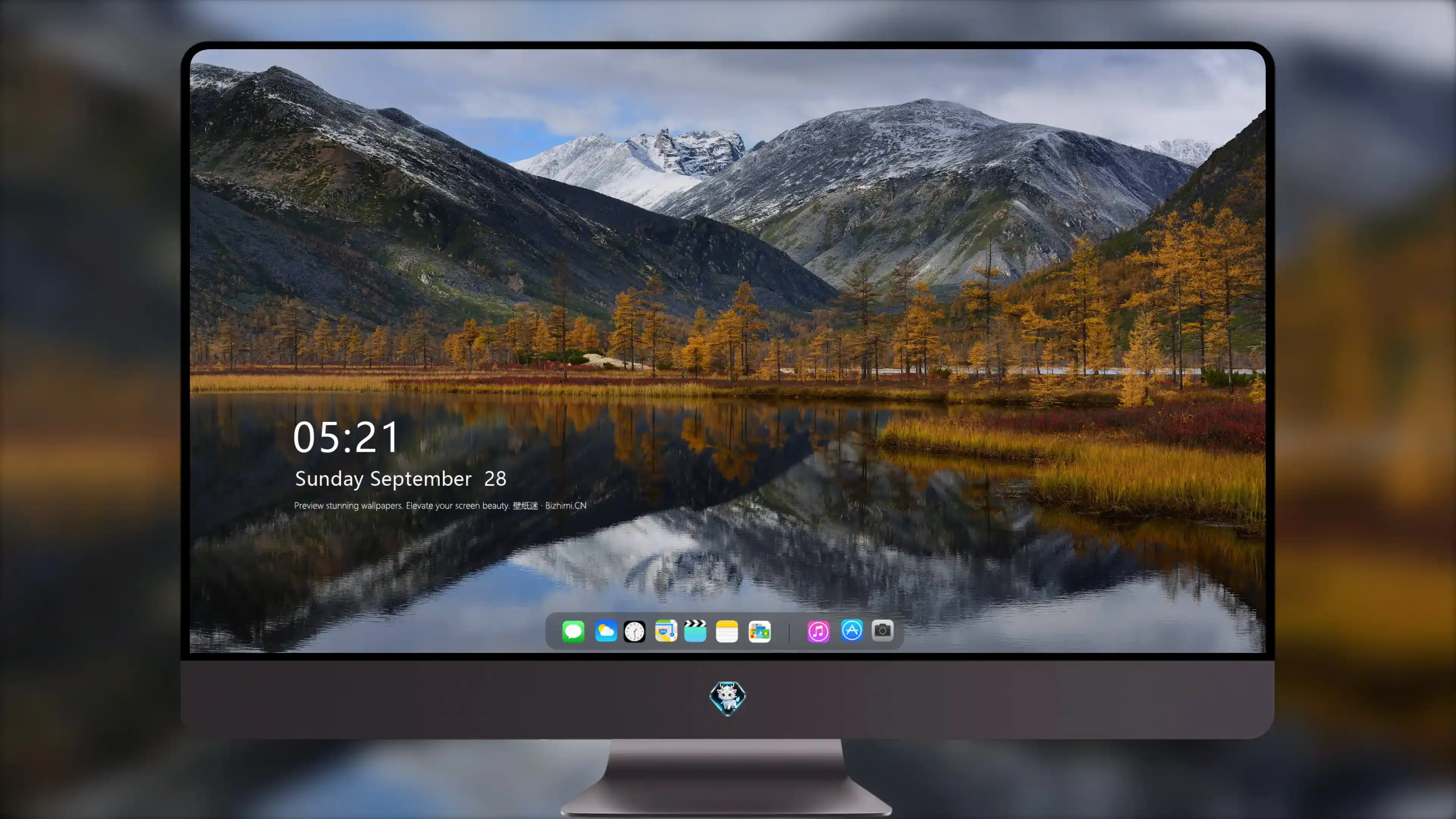Viewport: 1456px width, 819px height.
Task: Launch the pink iTunes music app
Action: click(819, 631)
